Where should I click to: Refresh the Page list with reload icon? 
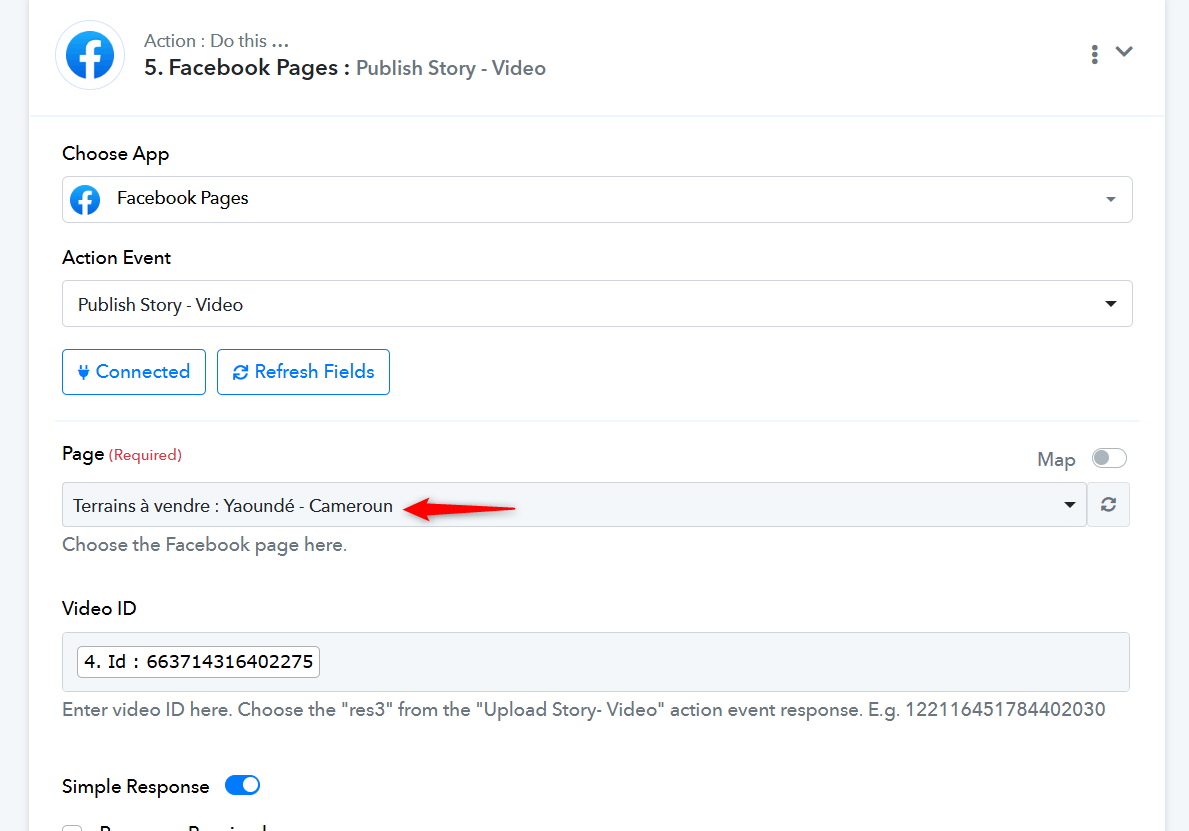pos(1108,505)
